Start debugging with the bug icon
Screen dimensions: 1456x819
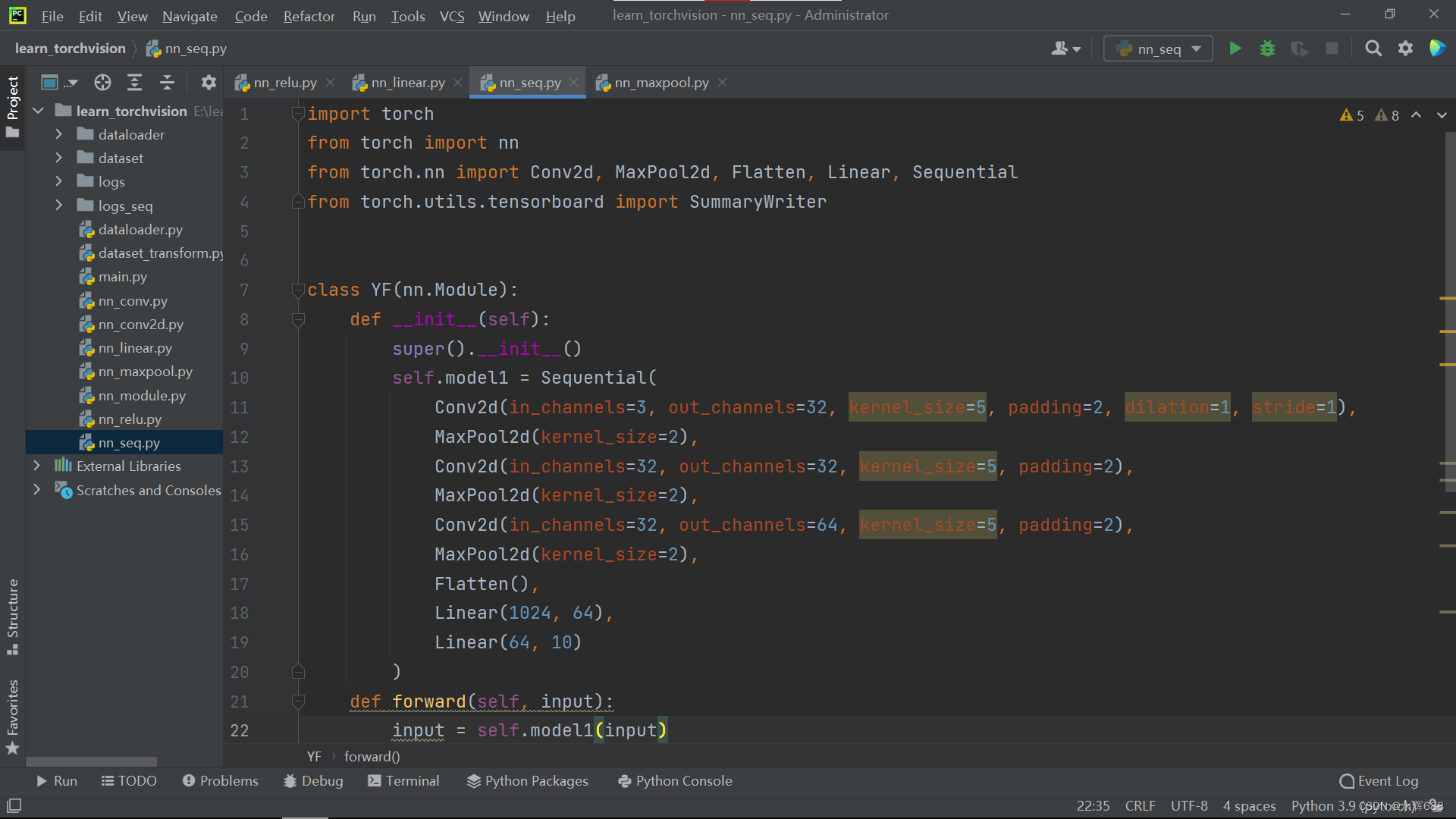[1267, 49]
